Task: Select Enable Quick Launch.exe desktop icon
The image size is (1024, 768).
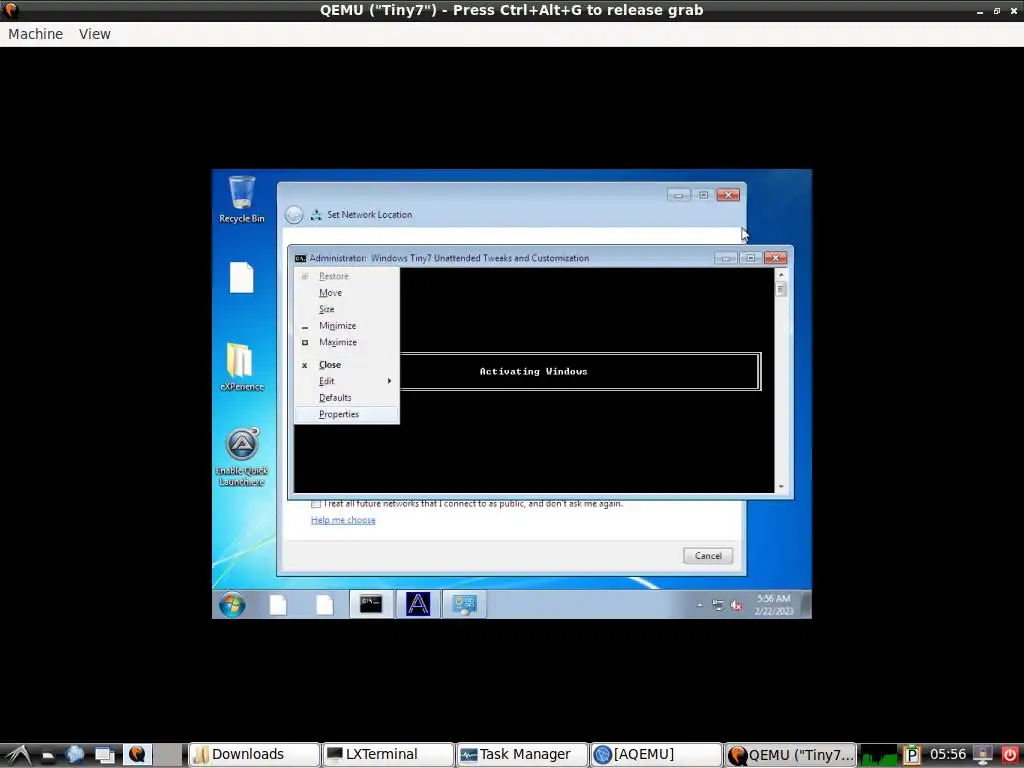Action: click(242, 456)
